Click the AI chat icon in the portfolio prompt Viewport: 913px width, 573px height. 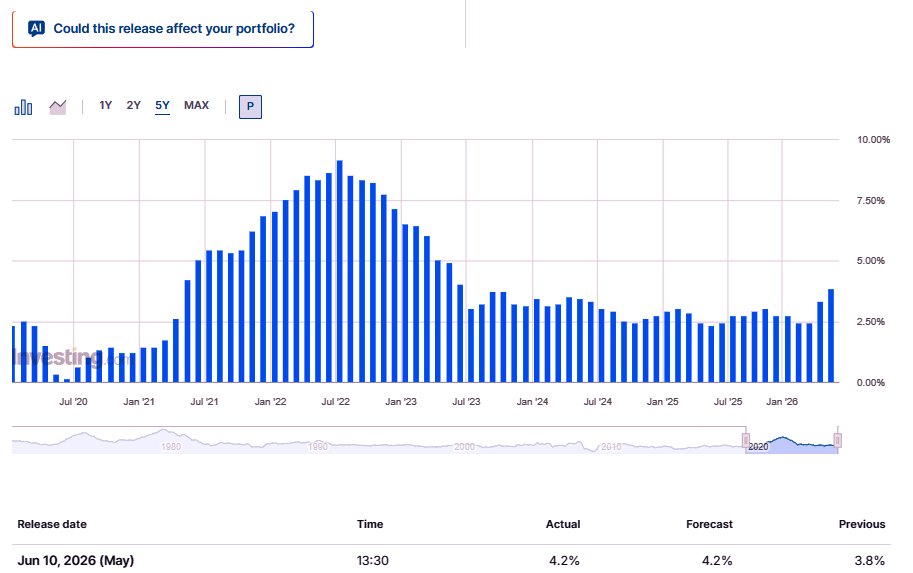36,28
